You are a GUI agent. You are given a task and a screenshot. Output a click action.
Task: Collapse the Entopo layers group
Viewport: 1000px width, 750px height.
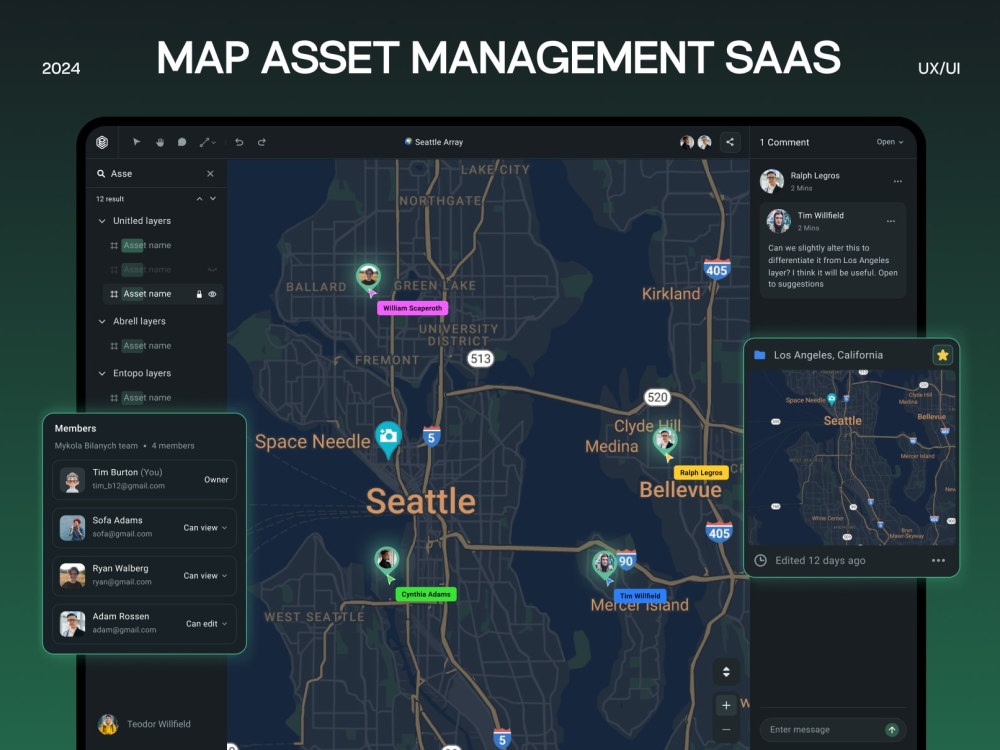pyautogui.click(x=102, y=373)
